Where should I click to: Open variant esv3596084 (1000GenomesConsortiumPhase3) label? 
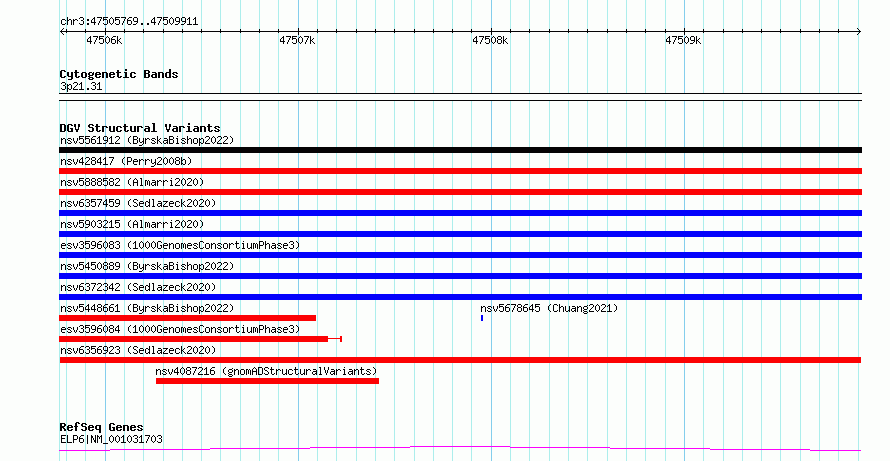pos(180,329)
